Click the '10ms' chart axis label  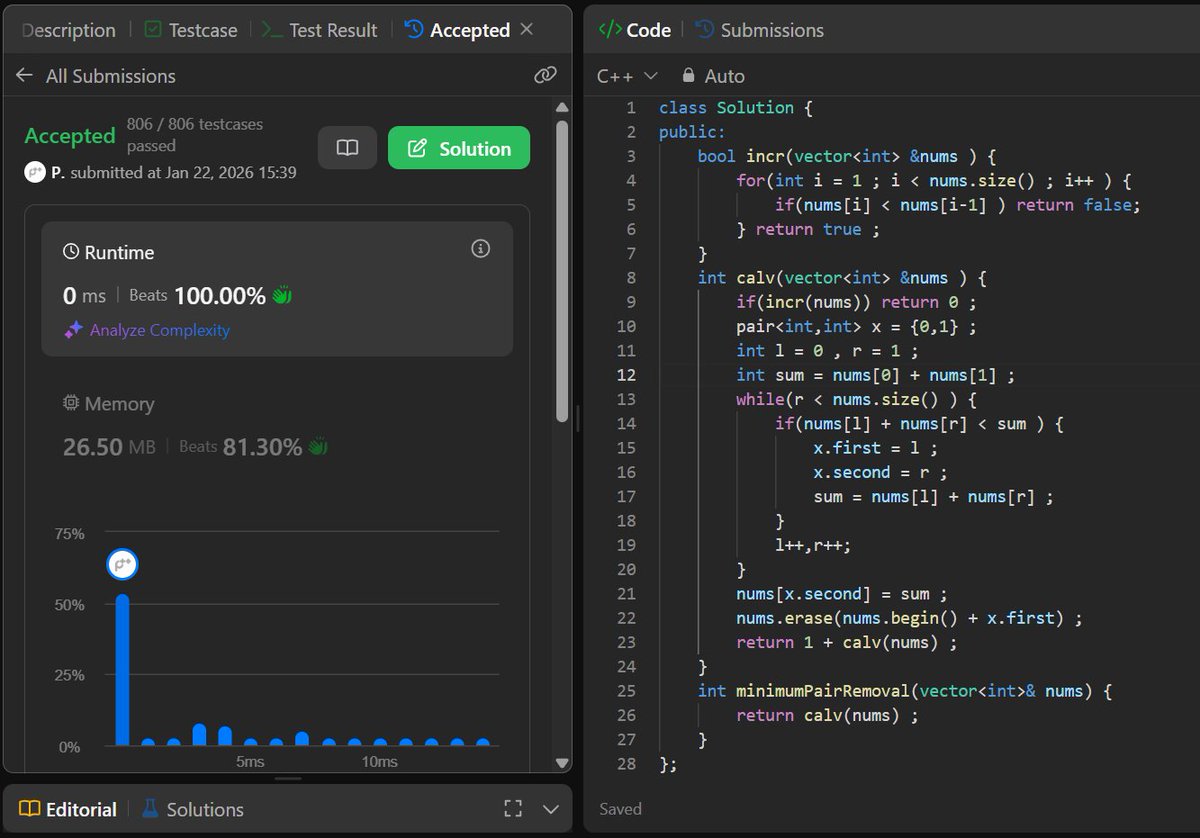[378, 762]
